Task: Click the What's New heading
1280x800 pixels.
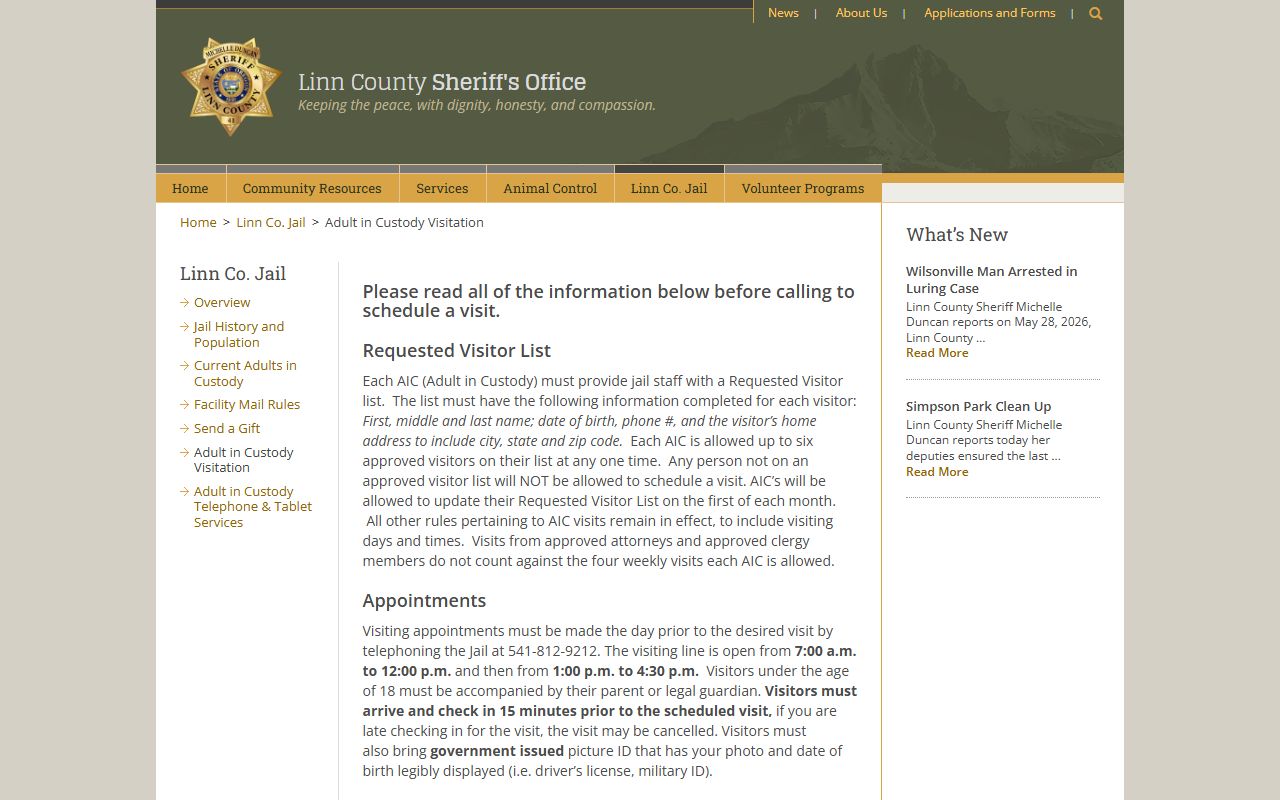Action: 957,234
